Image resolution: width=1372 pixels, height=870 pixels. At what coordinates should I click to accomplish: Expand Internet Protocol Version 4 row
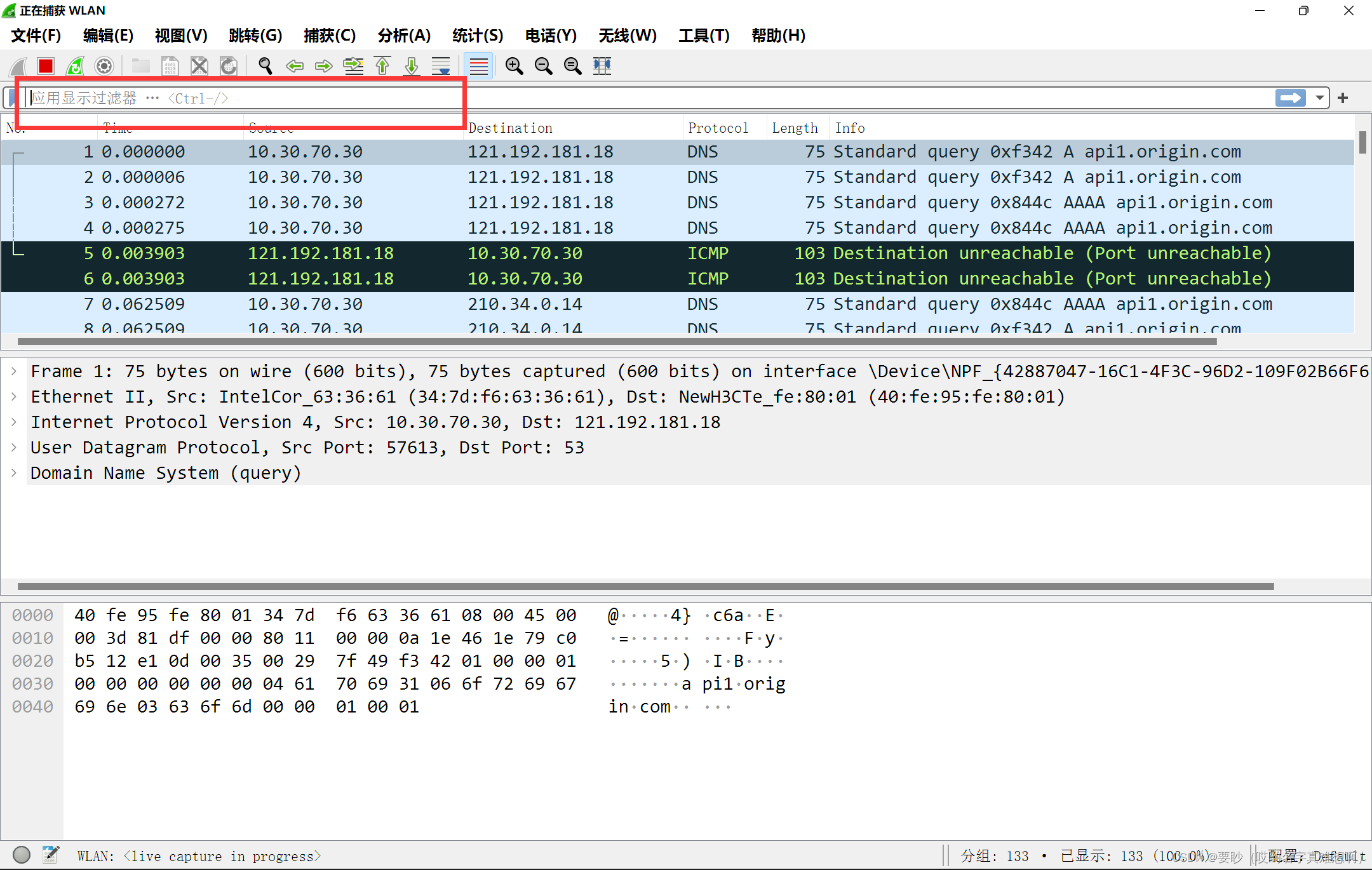14,422
